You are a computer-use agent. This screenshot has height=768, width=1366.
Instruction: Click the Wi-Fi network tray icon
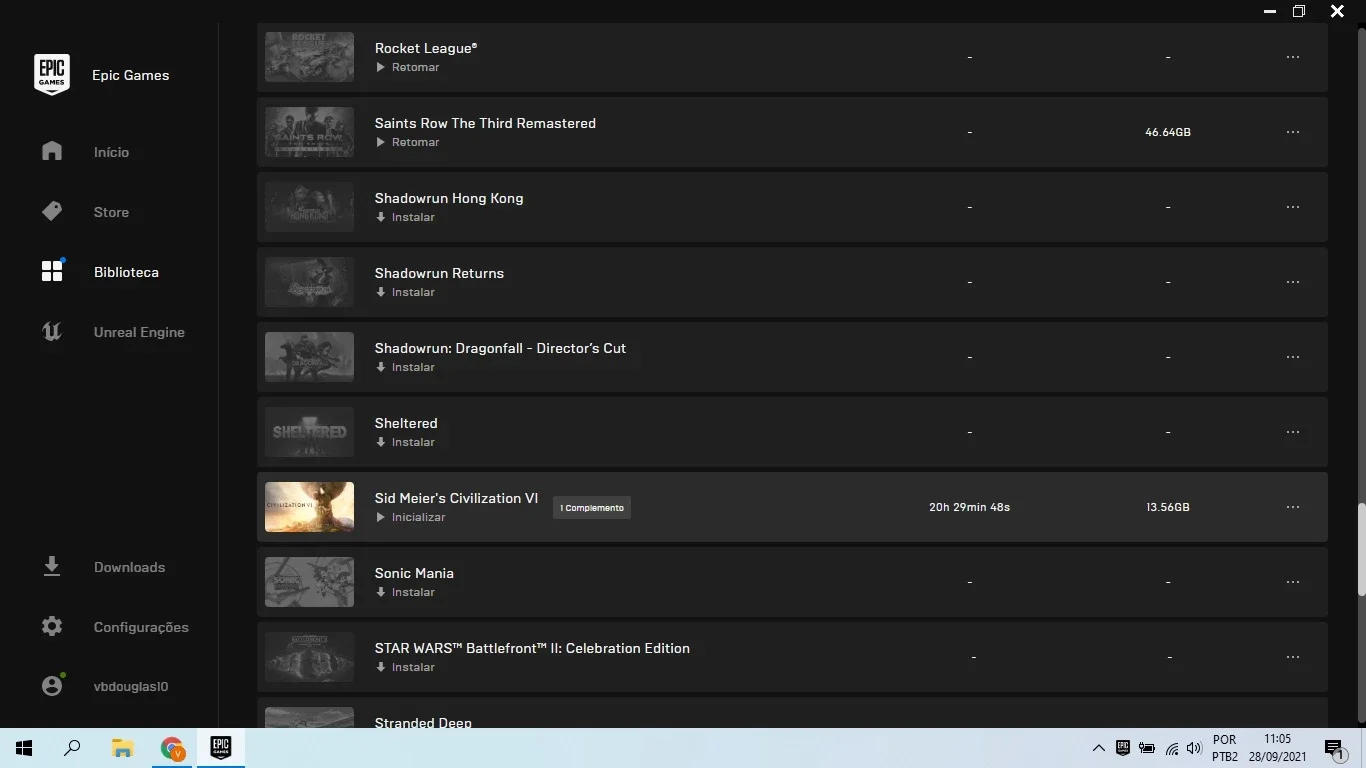click(1171, 748)
